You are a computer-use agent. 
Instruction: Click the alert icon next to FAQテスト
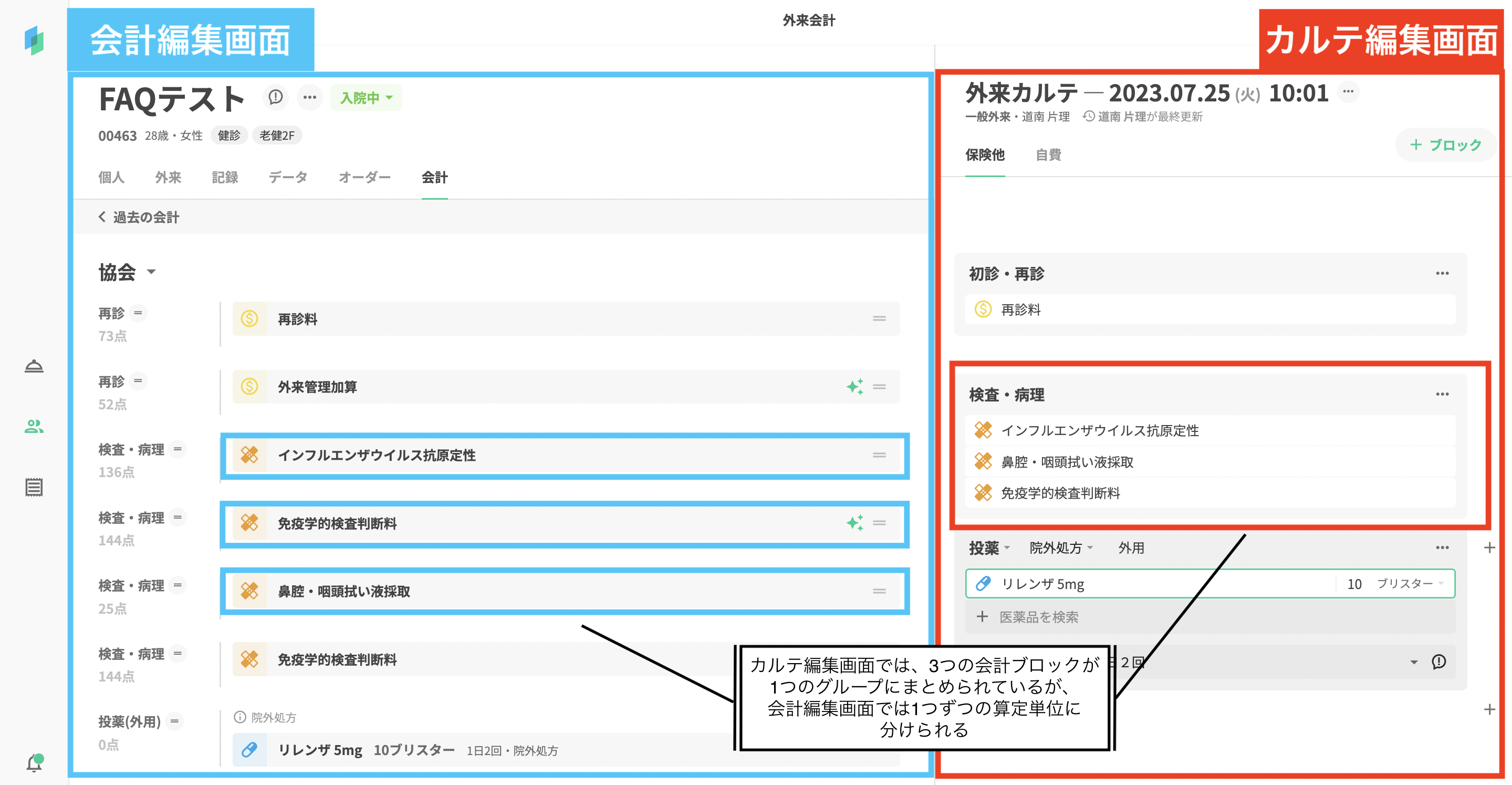point(275,97)
